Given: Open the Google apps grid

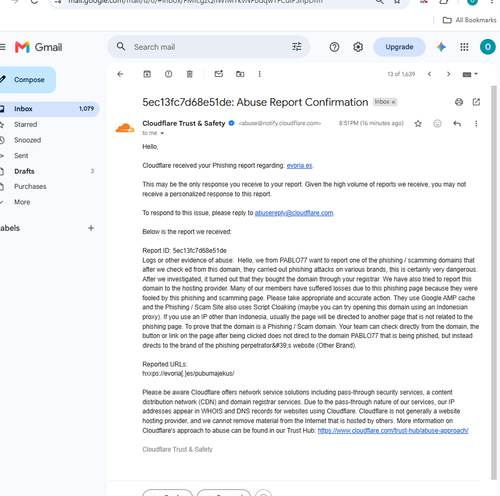Looking at the screenshot, I should click(x=464, y=47).
